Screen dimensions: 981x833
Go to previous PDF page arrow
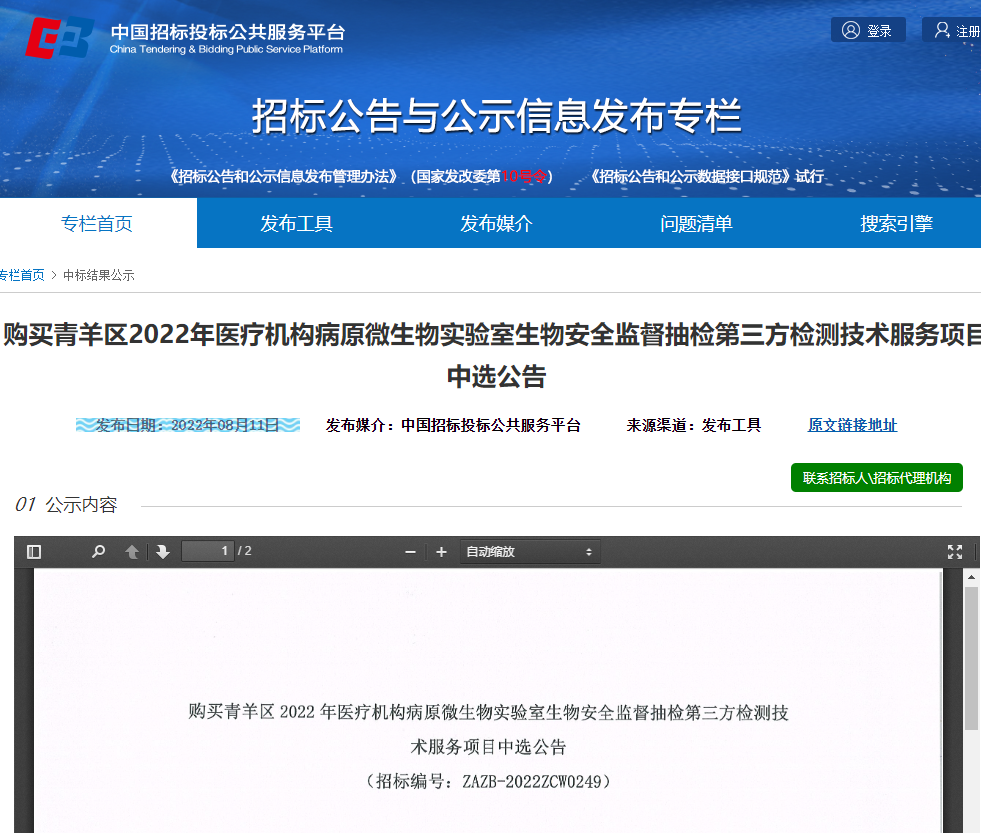(132, 551)
